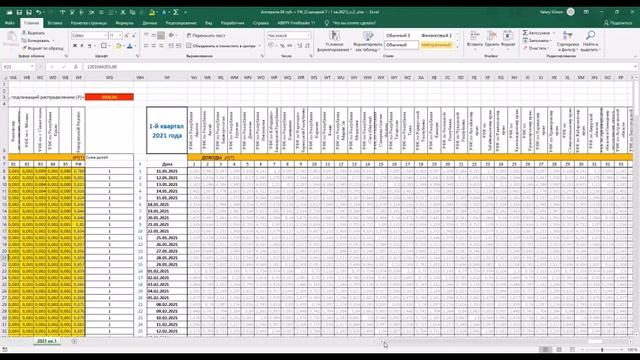640x360 pixels.
Task: Click the percent style icon
Action: (282, 46)
